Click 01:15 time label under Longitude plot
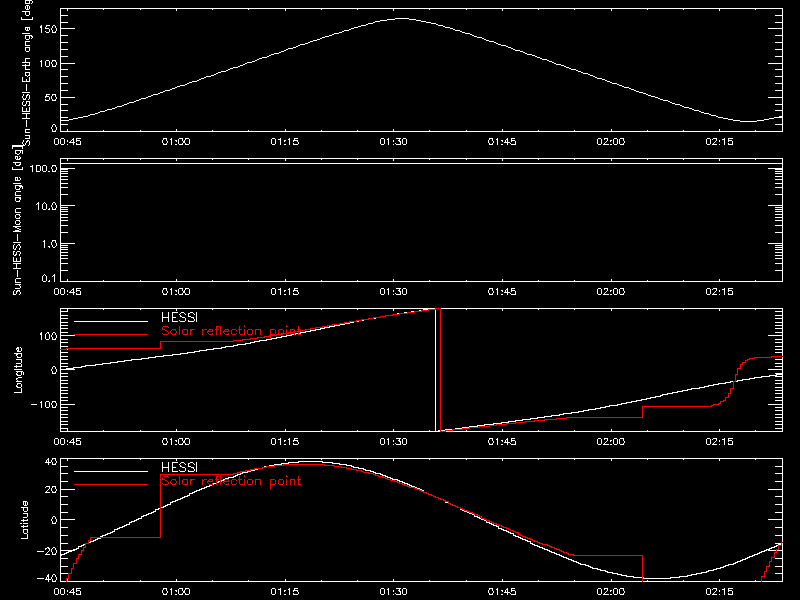800x600 pixels. point(285,442)
